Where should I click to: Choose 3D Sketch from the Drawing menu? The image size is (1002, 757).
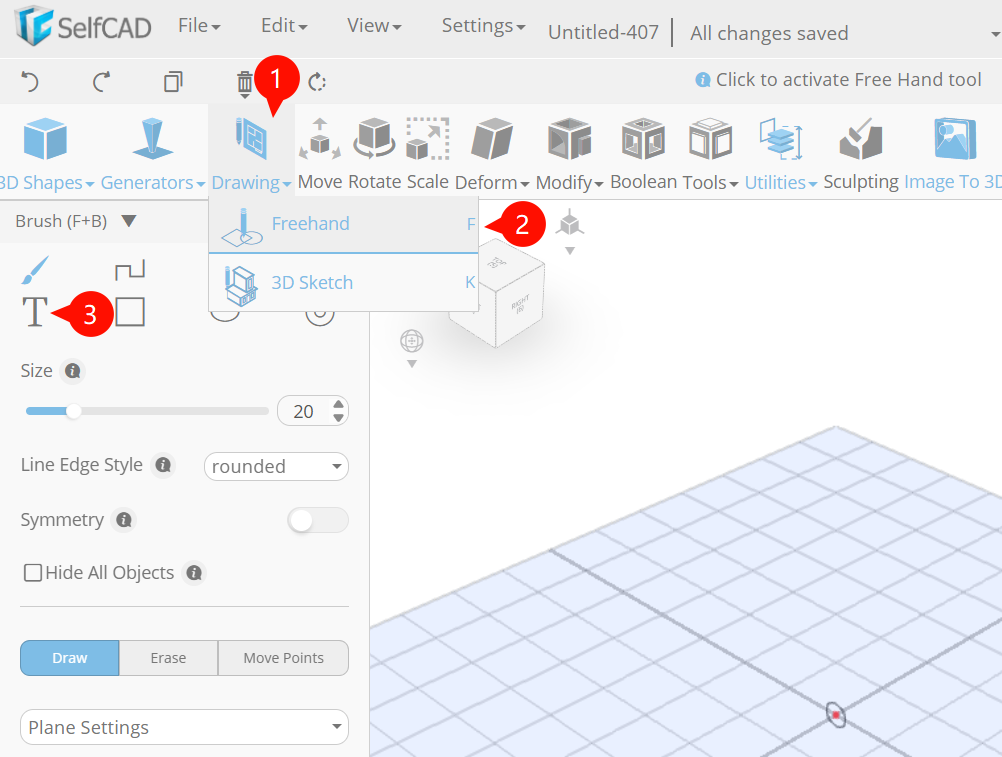point(344,282)
